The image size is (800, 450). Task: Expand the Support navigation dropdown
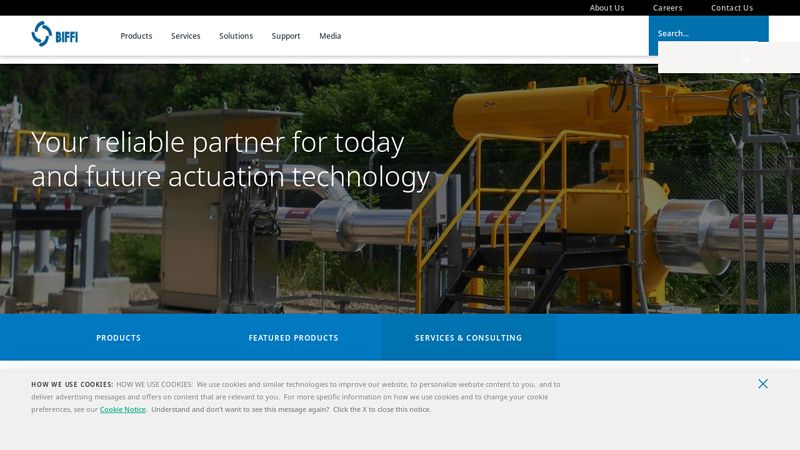286,36
